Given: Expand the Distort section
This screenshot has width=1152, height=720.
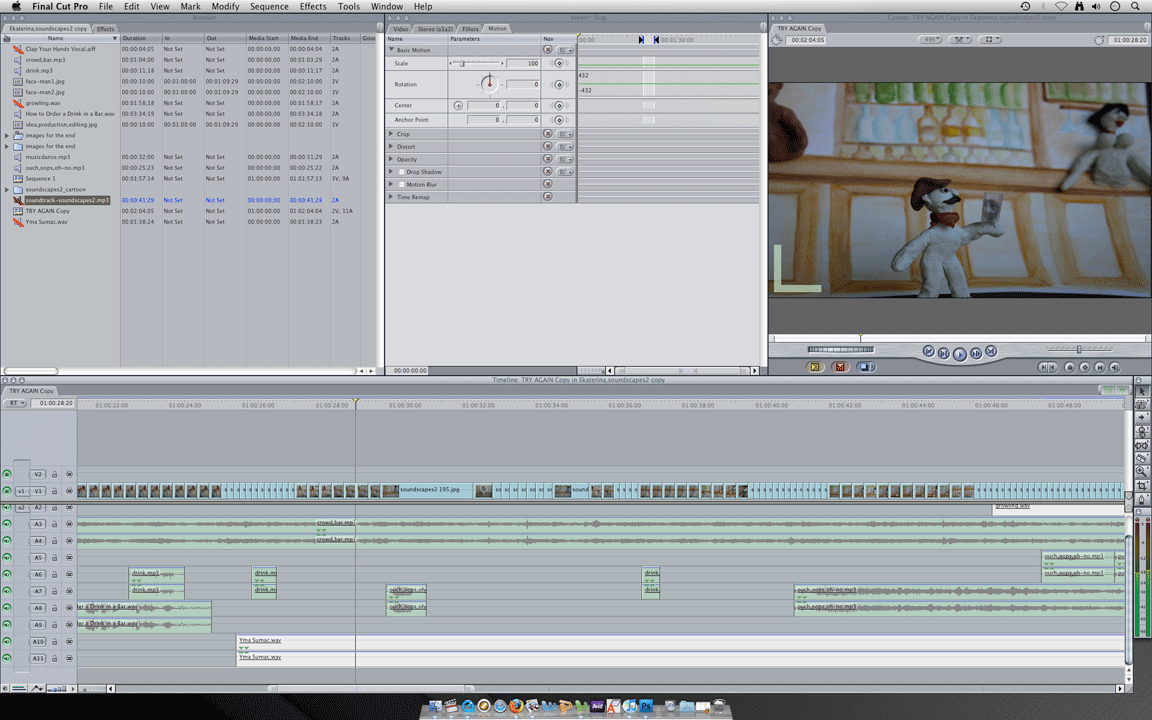Looking at the screenshot, I should (391, 146).
